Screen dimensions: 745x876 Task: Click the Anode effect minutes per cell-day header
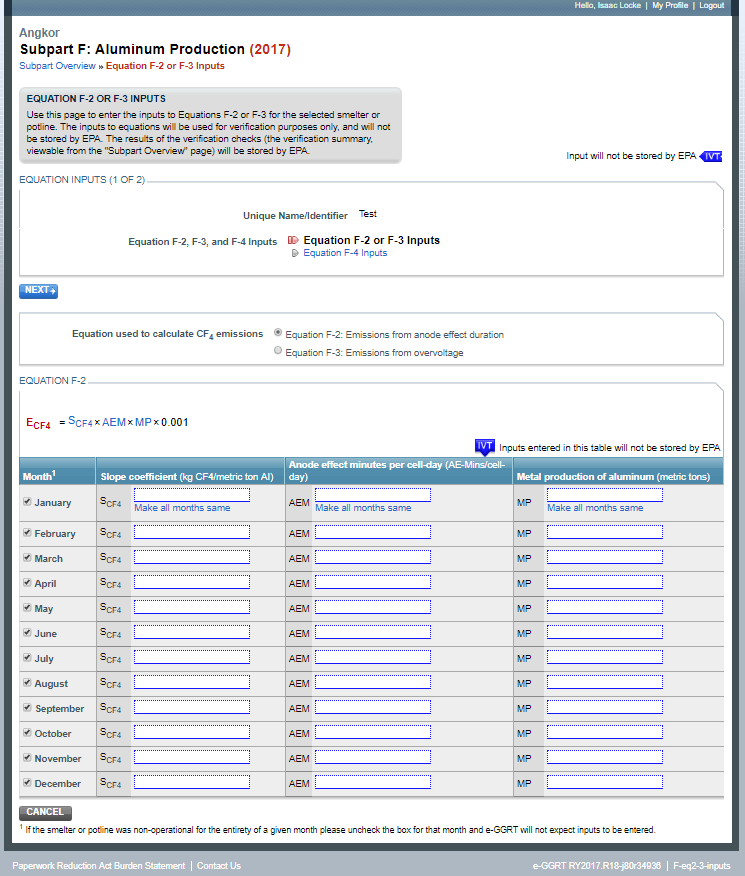tap(397, 470)
